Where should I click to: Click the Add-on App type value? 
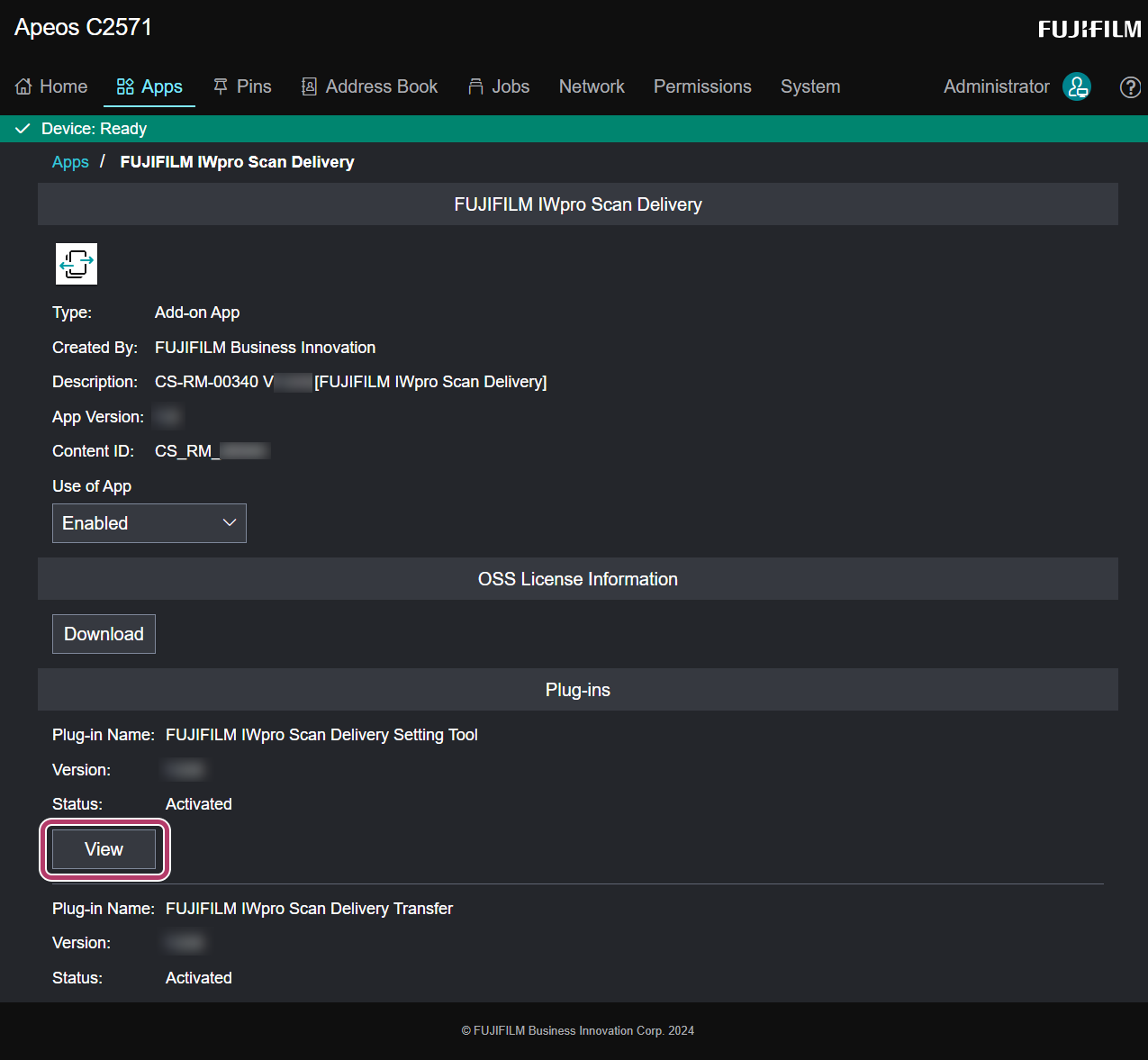[x=197, y=313]
